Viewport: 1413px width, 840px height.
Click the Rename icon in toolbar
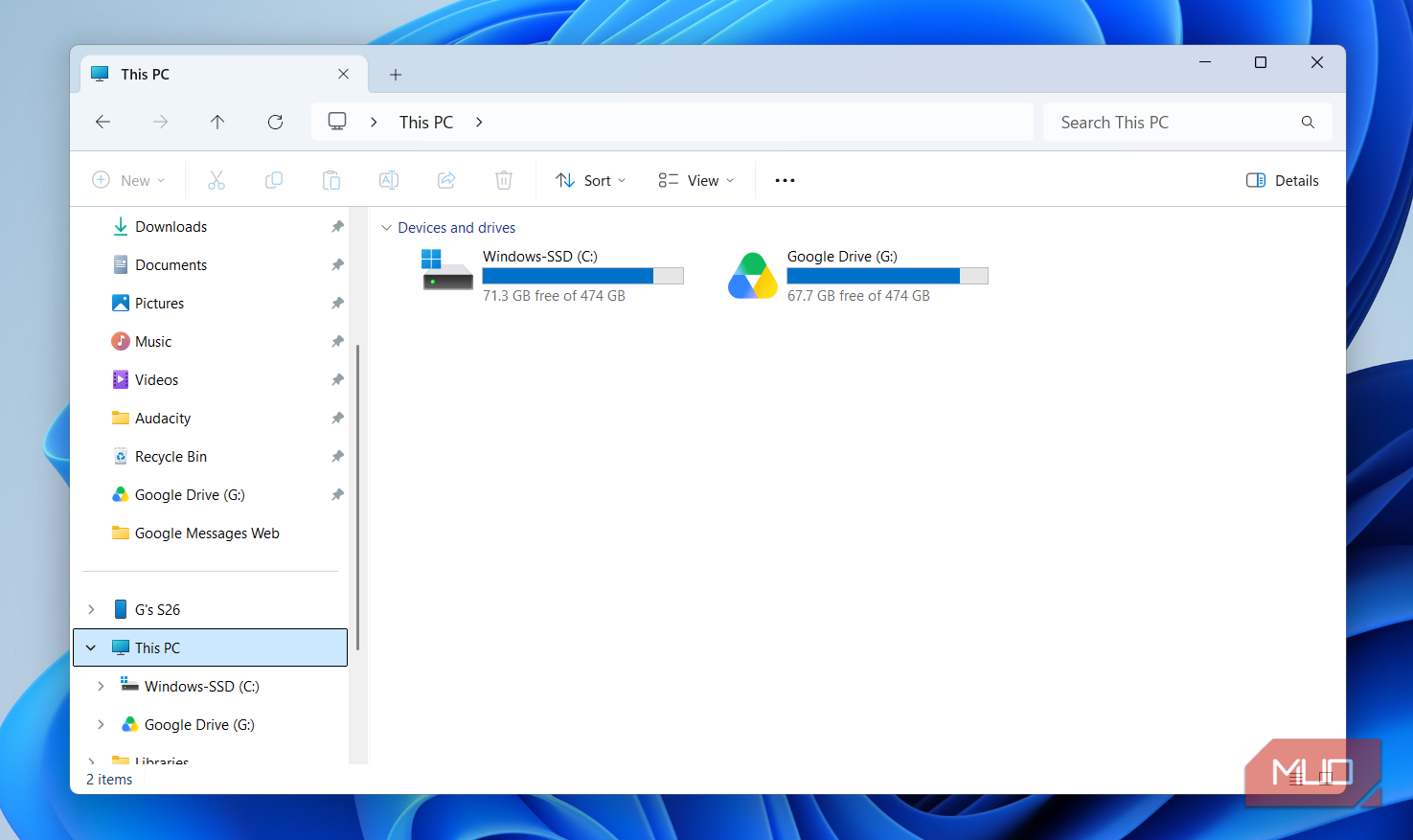[x=389, y=180]
